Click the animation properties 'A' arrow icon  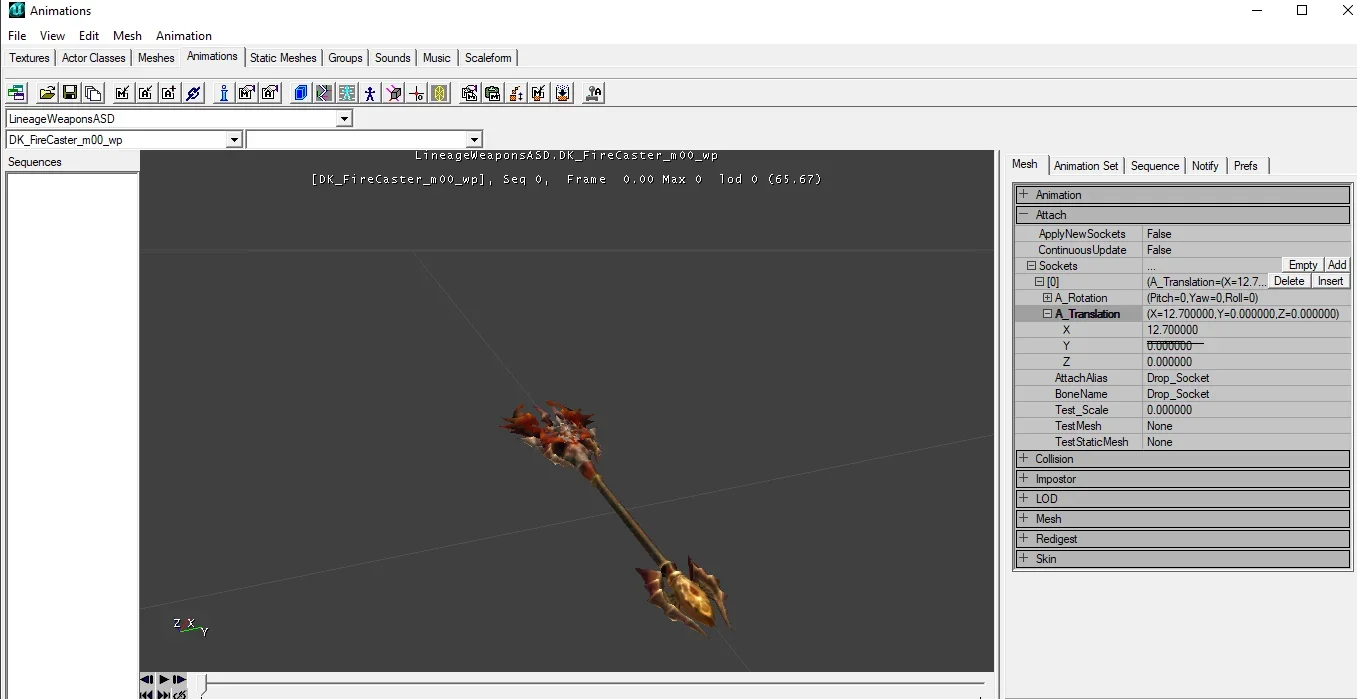(270, 93)
